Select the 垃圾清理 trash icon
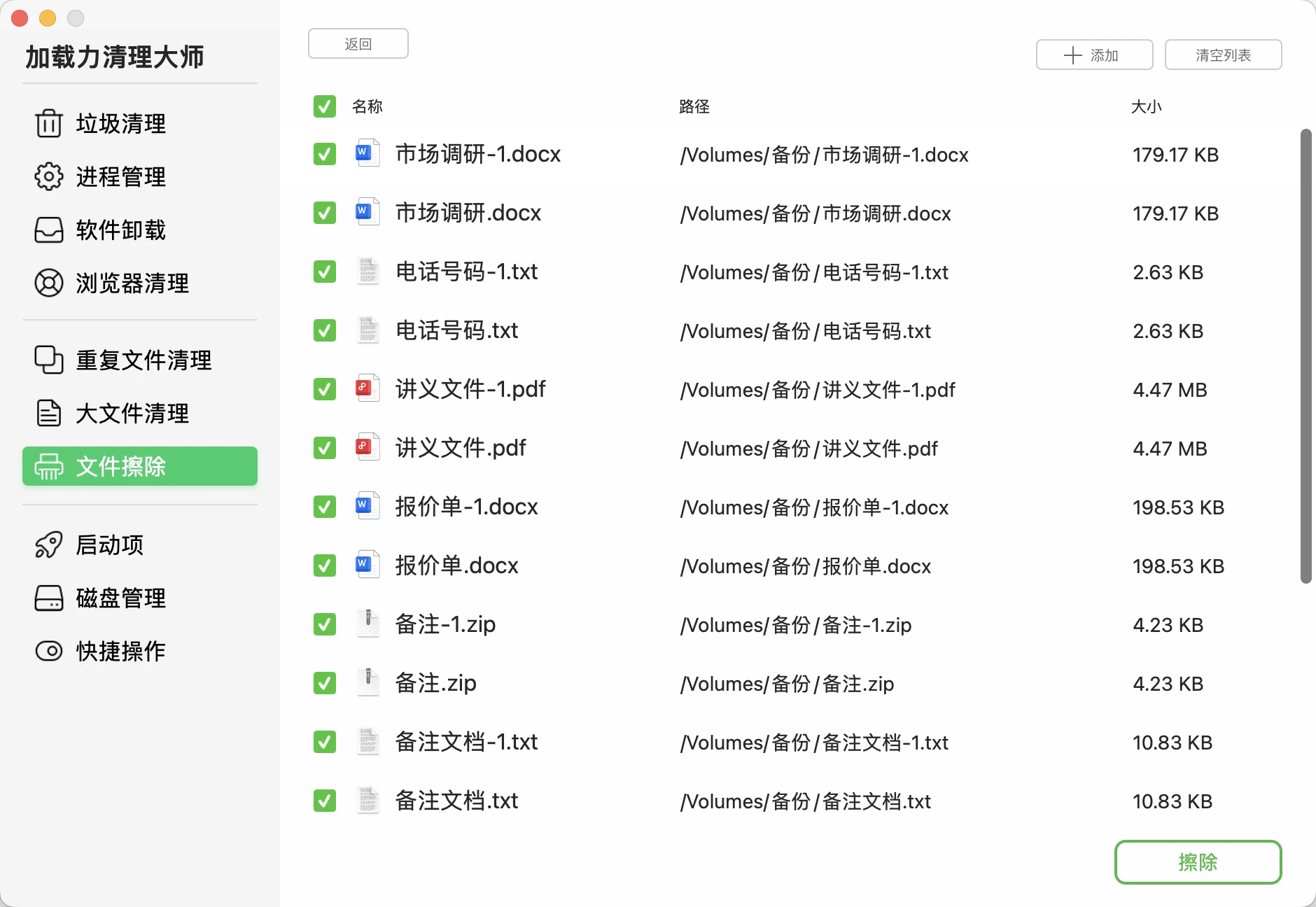The image size is (1316, 907). tap(48, 124)
